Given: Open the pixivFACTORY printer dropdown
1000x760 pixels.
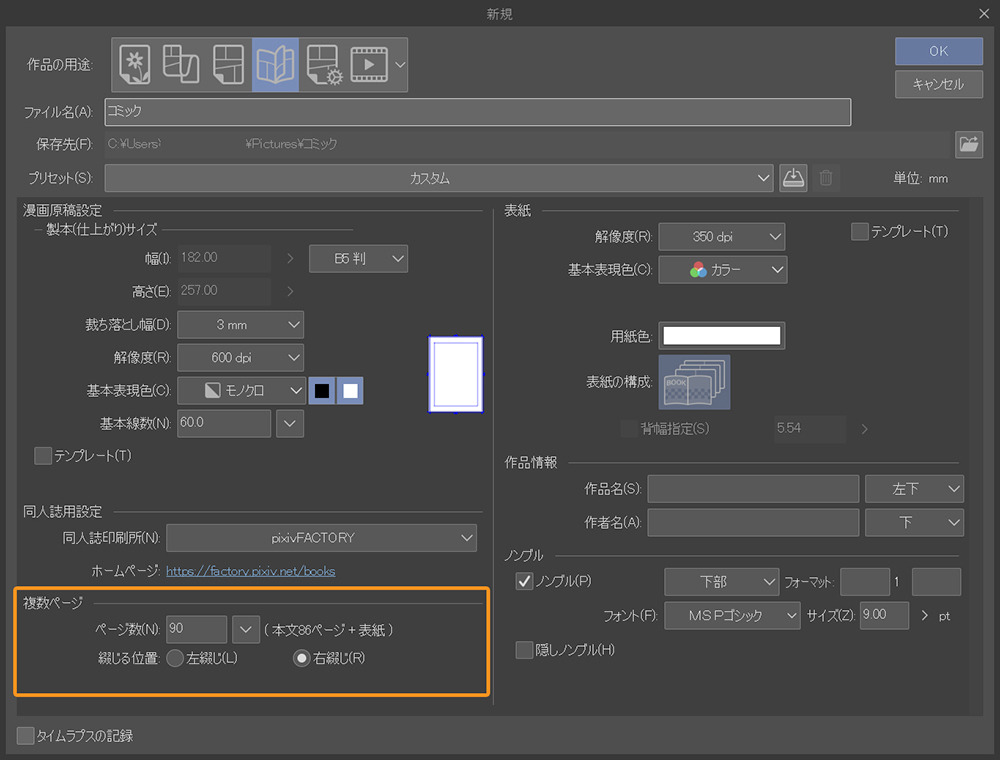Looking at the screenshot, I should (321, 538).
